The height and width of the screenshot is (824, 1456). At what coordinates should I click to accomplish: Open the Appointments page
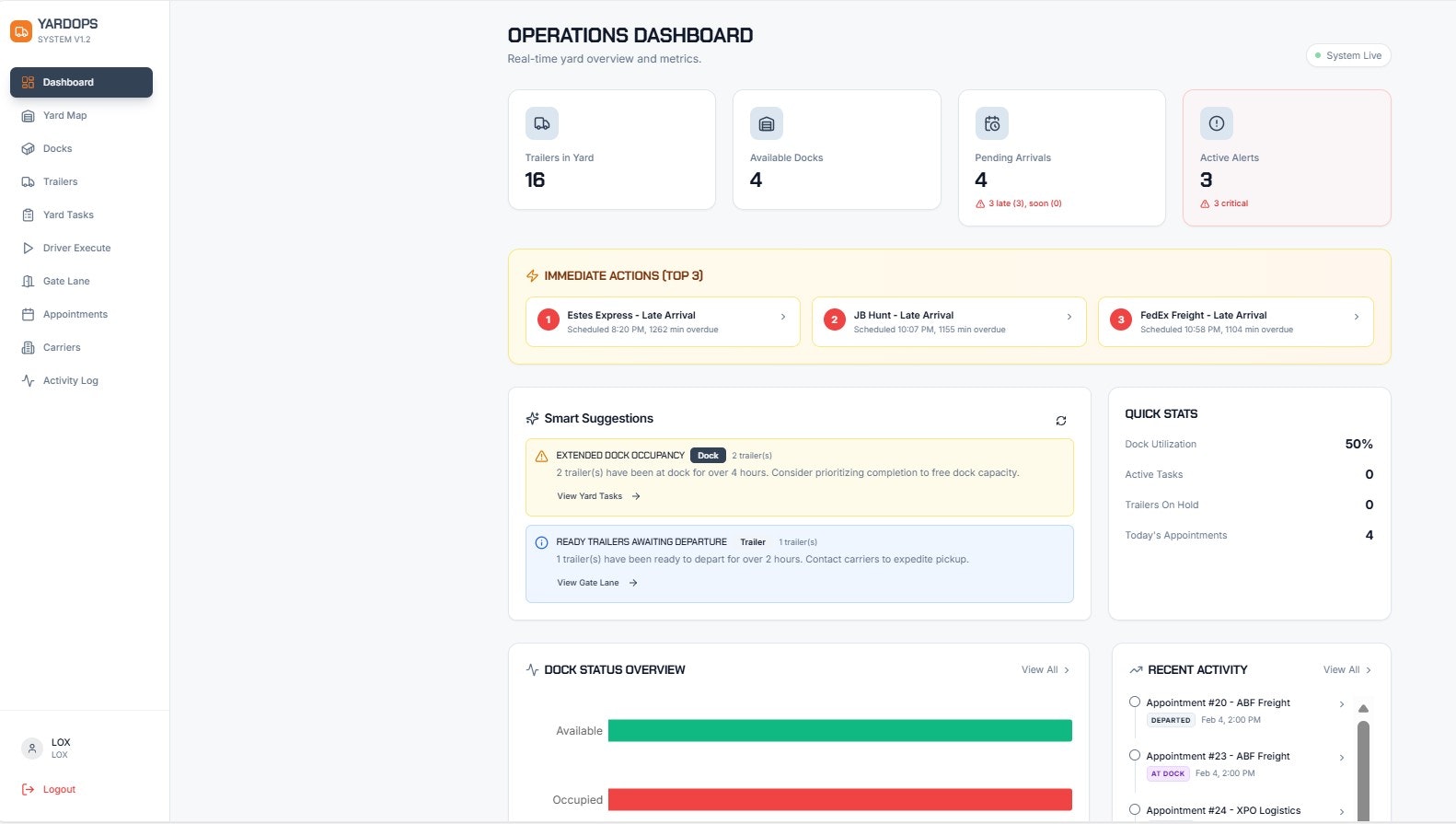tap(81, 314)
